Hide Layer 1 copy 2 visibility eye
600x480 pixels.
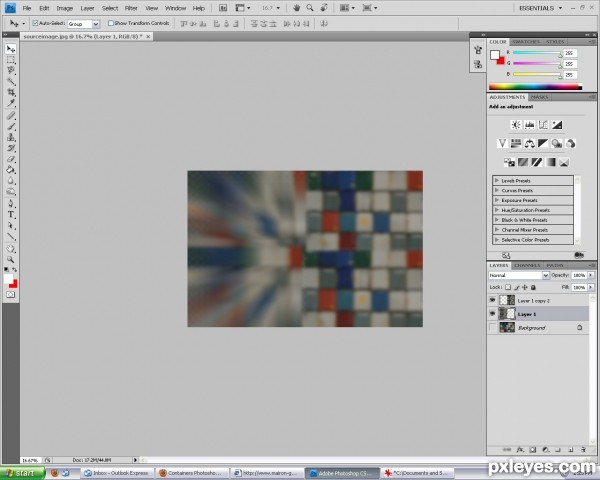click(492, 300)
